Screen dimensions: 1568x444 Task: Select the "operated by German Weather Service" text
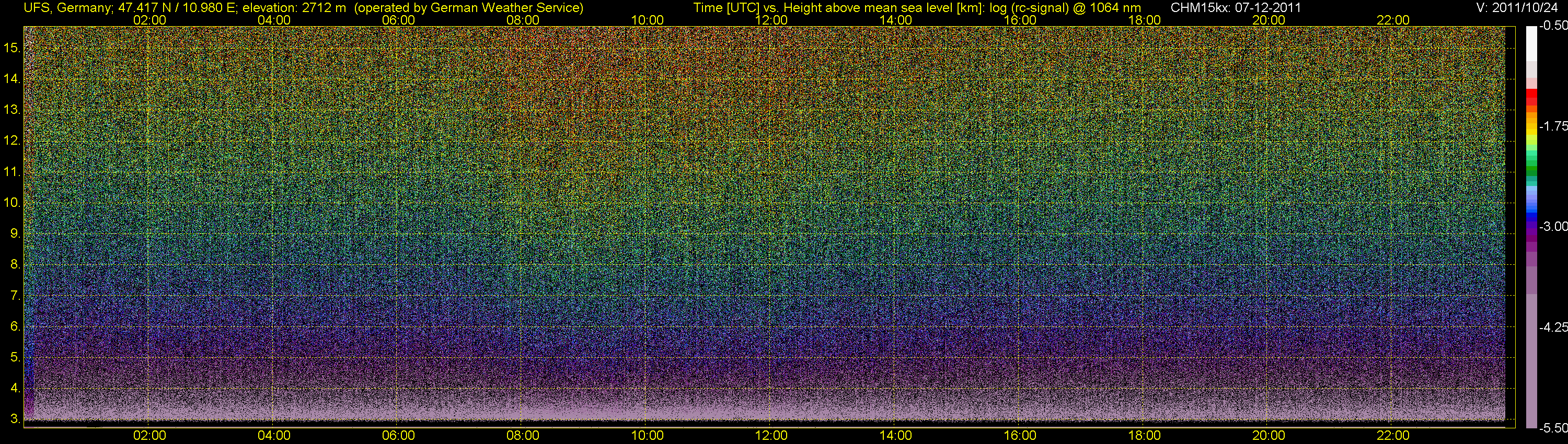coord(468,8)
